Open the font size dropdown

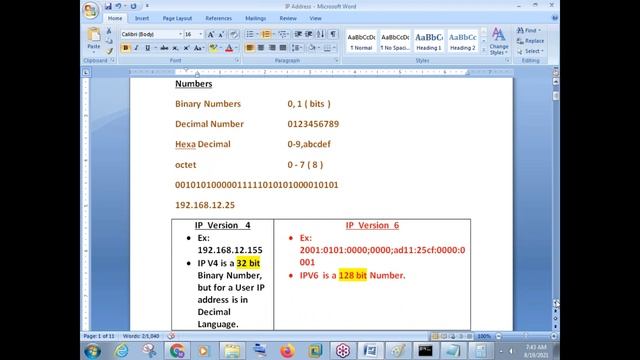coord(200,34)
